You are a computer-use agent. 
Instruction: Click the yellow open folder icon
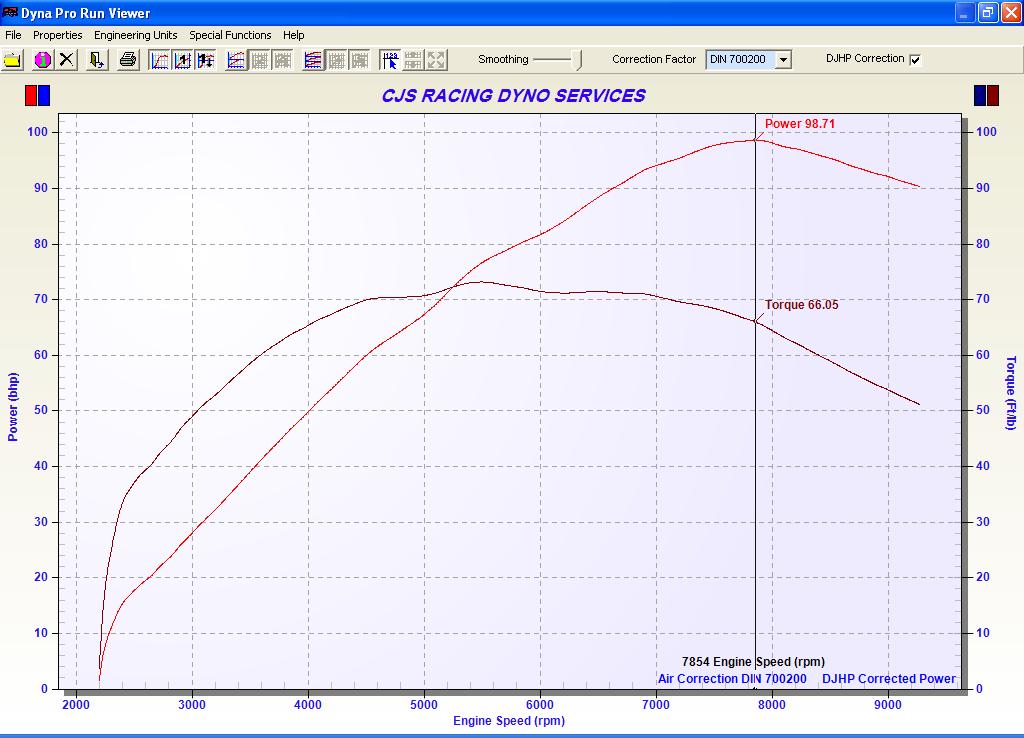click(x=13, y=60)
